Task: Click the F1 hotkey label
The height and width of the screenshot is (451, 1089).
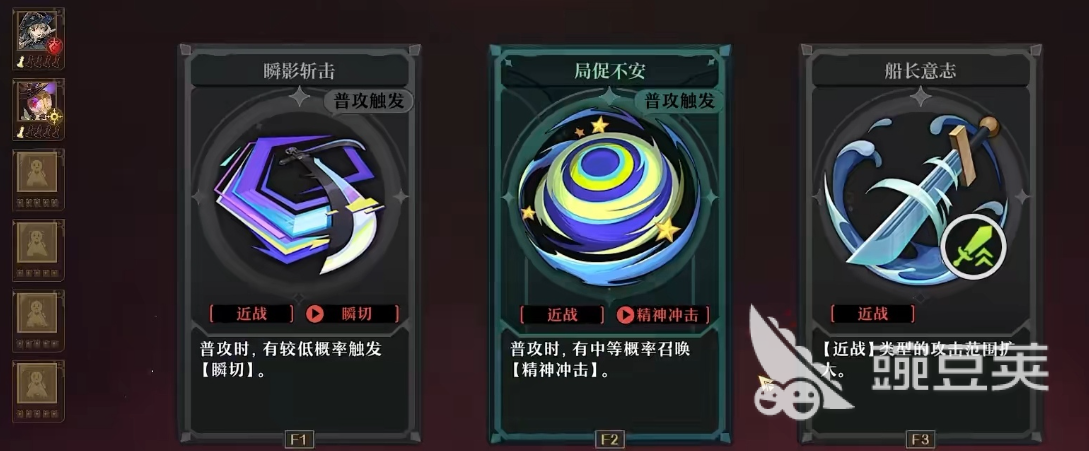Action: pos(299,439)
